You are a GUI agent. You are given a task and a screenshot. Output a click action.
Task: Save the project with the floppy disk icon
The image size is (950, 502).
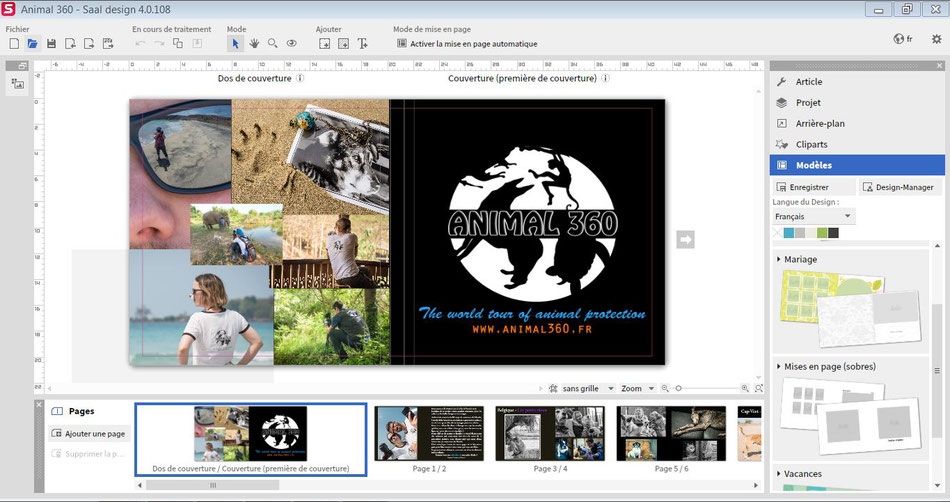[x=51, y=44]
